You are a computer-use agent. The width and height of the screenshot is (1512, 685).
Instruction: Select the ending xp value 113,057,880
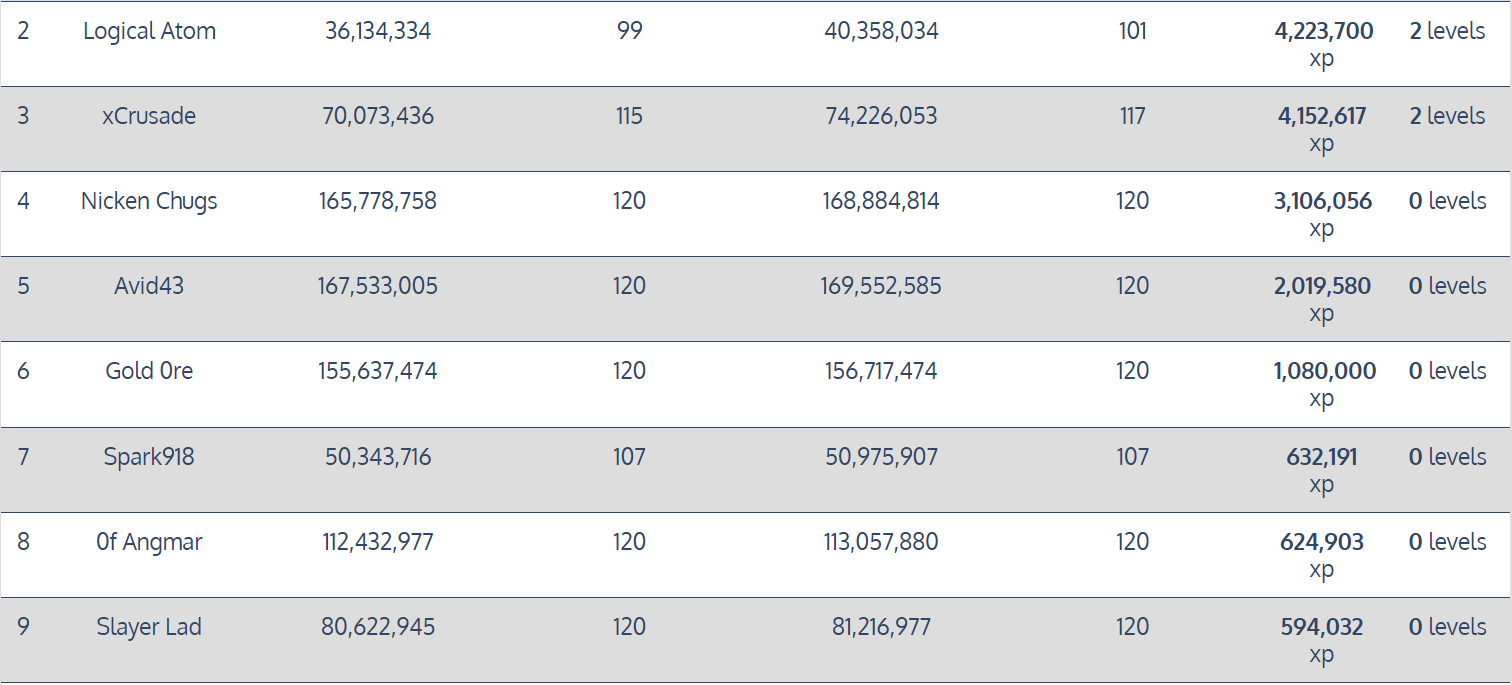click(881, 542)
